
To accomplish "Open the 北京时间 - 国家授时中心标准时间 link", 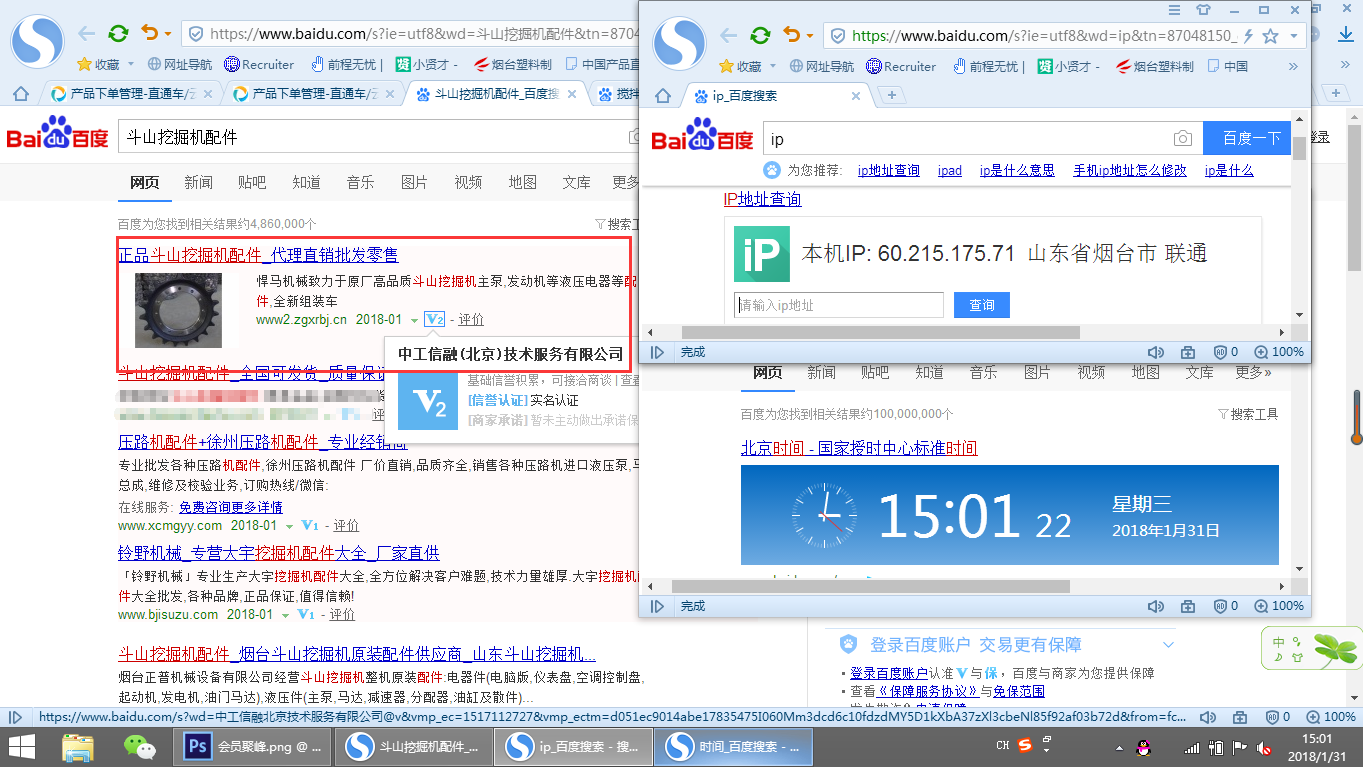I will [859, 448].
